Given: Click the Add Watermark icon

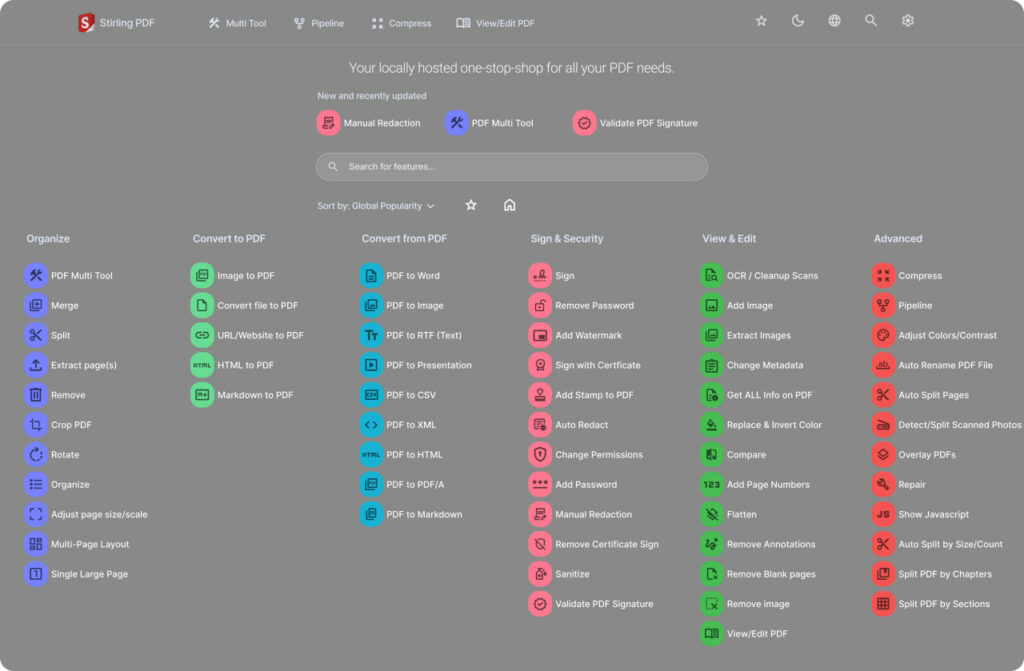Looking at the screenshot, I should pos(540,335).
